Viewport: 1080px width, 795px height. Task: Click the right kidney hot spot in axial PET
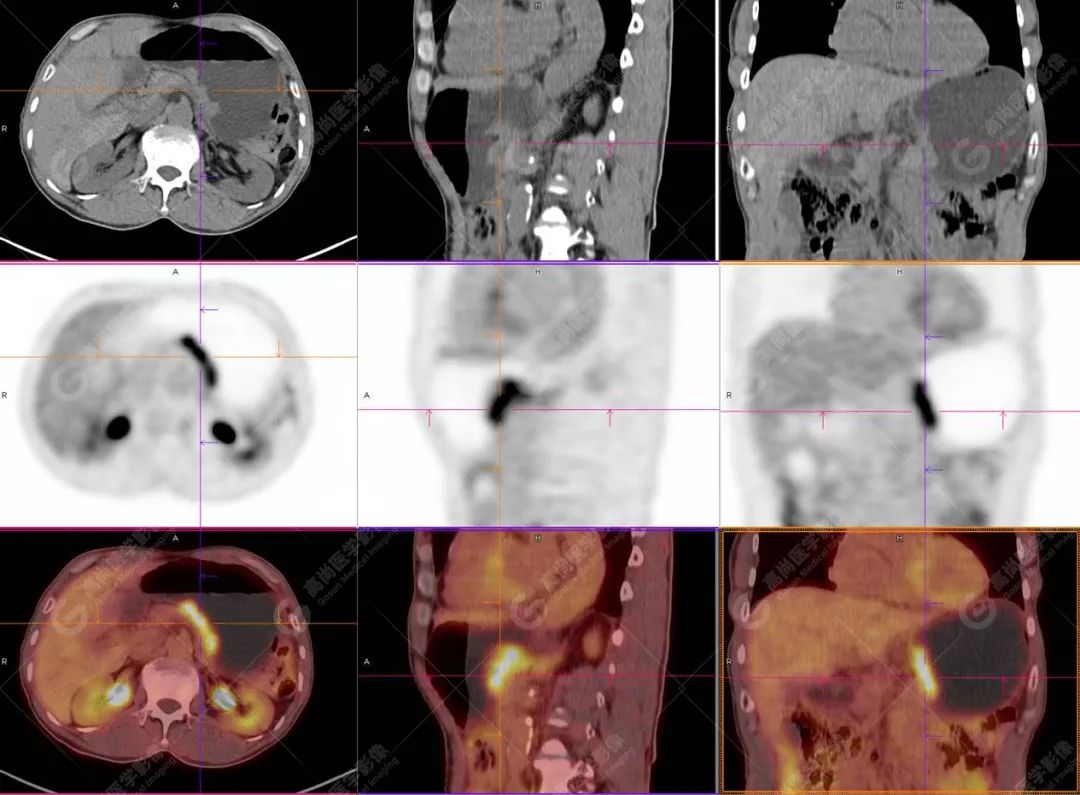[x=118, y=427]
